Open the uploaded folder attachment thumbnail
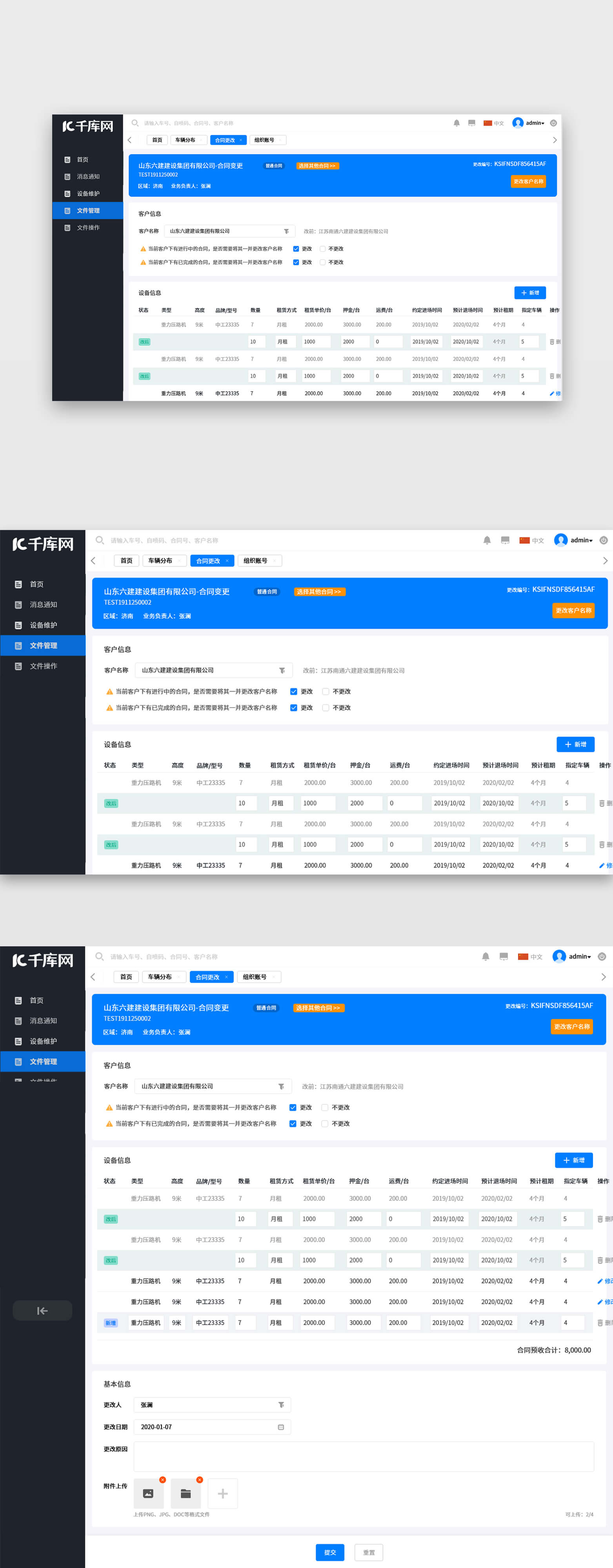 coord(186,1493)
